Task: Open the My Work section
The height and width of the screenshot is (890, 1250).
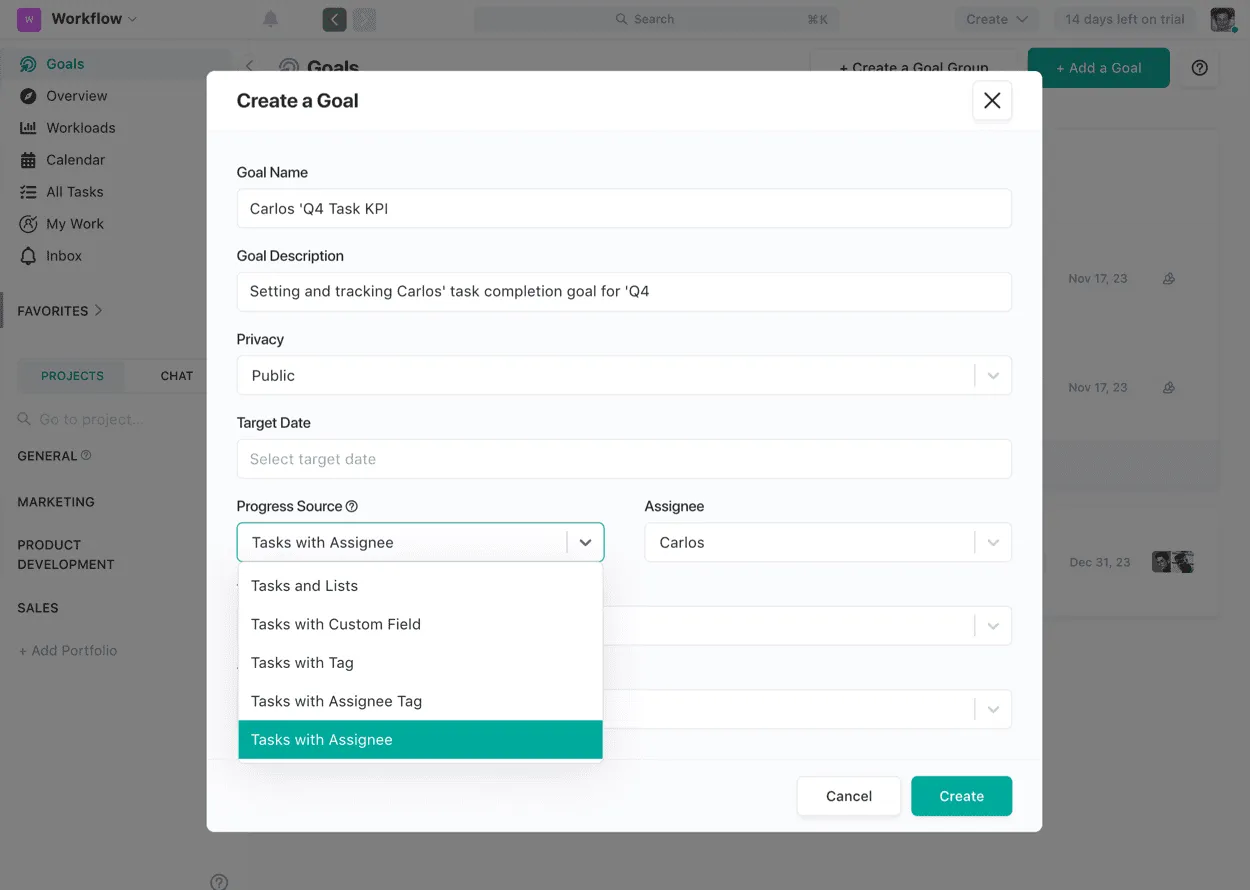Action: click(x=73, y=223)
